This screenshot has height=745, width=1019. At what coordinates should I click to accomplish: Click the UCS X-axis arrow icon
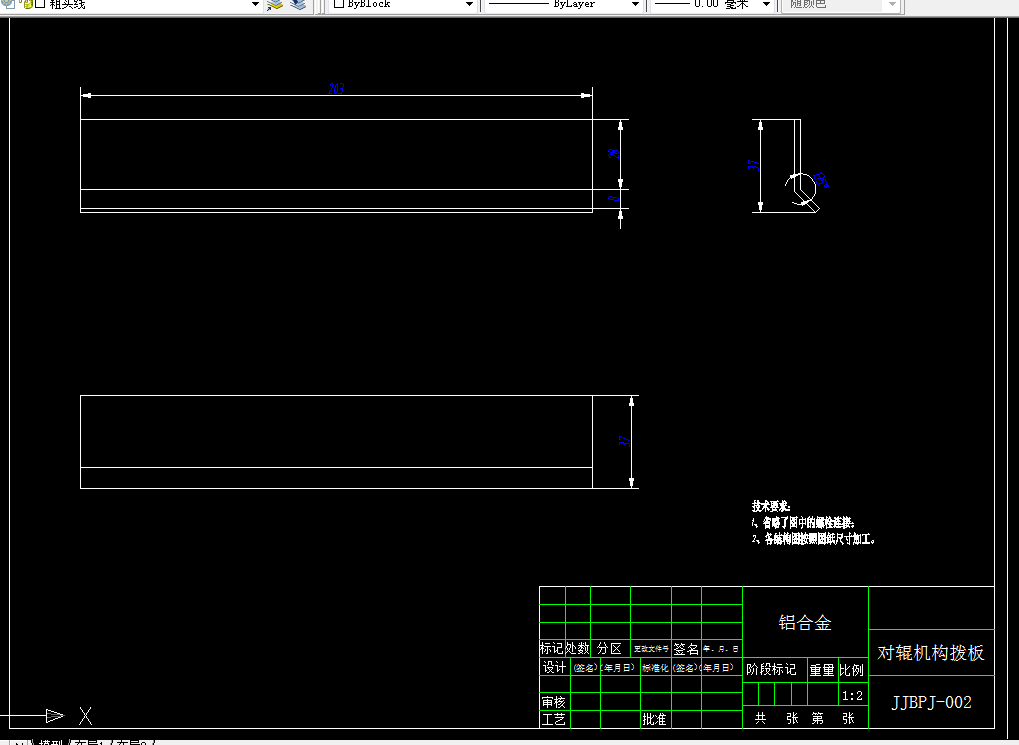(55, 716)
